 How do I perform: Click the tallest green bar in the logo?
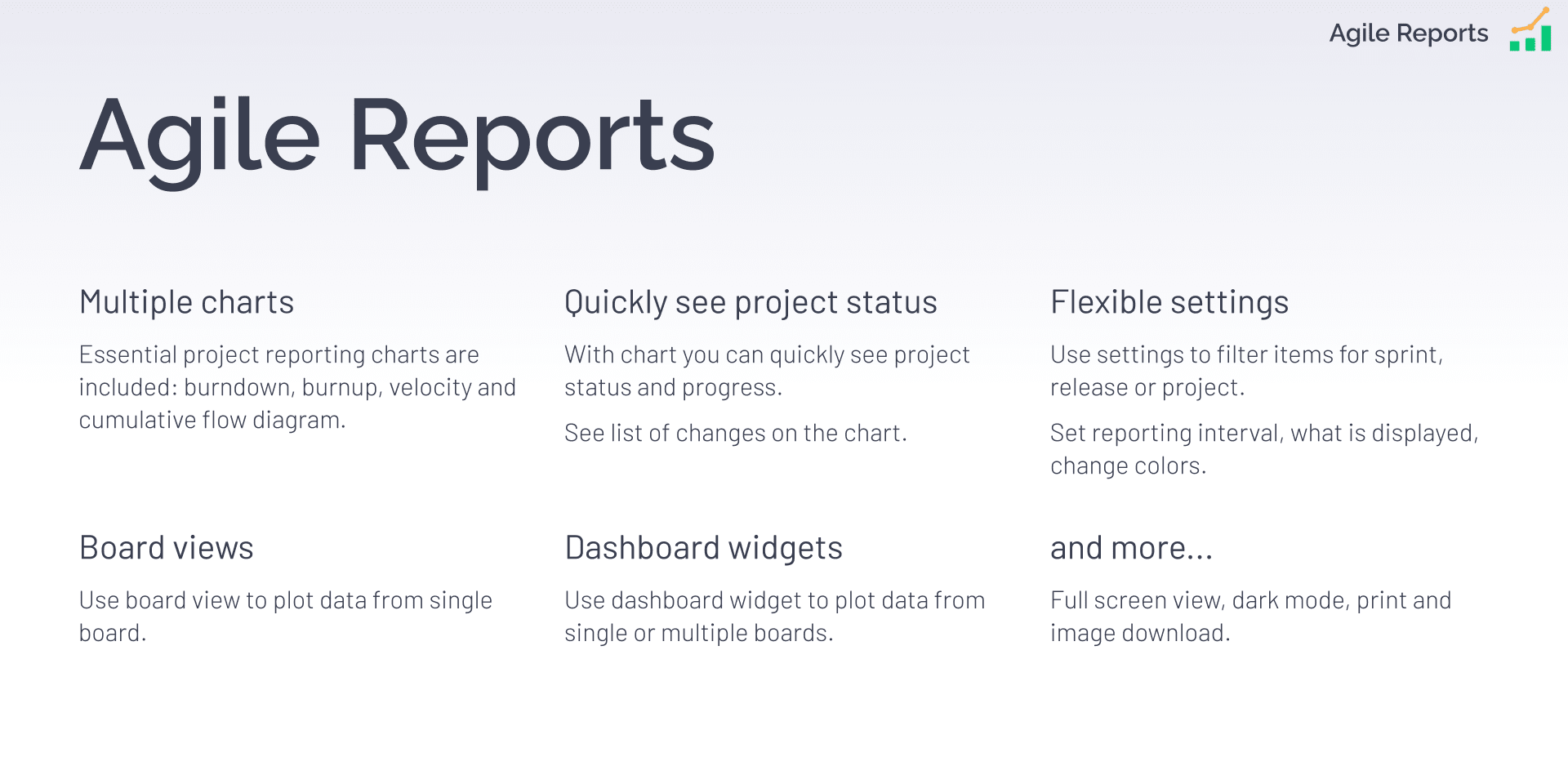(1546, 38)
